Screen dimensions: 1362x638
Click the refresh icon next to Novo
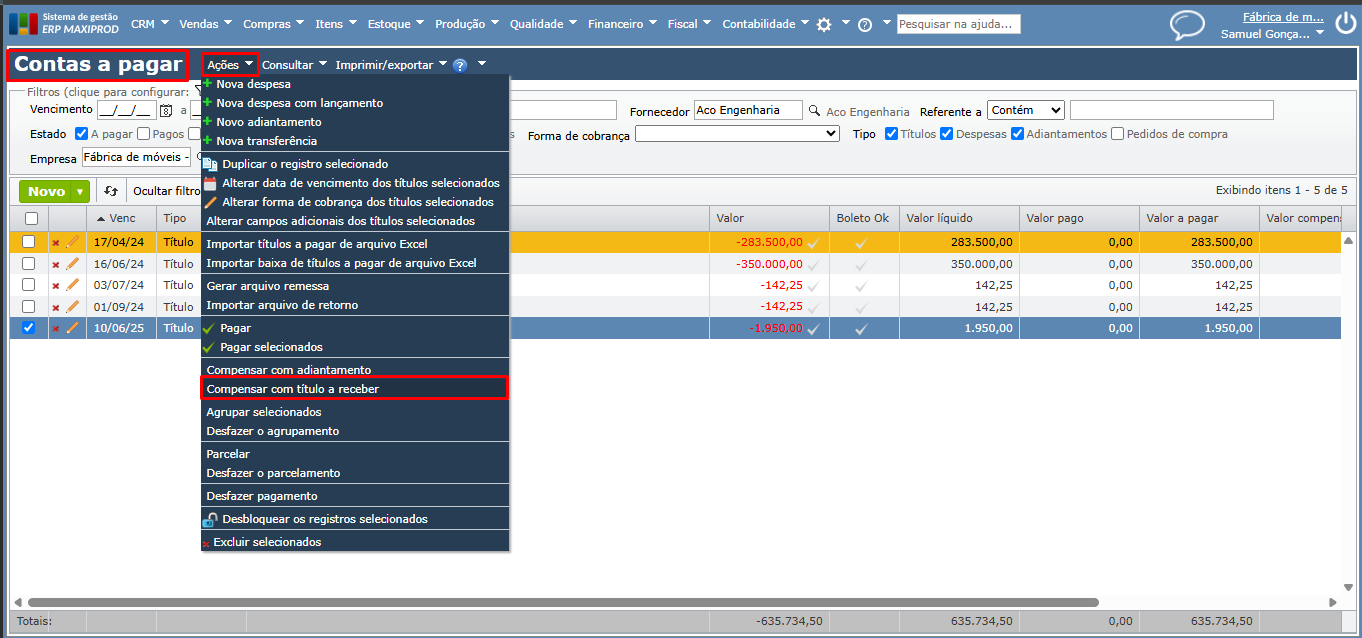click(111, 191)
